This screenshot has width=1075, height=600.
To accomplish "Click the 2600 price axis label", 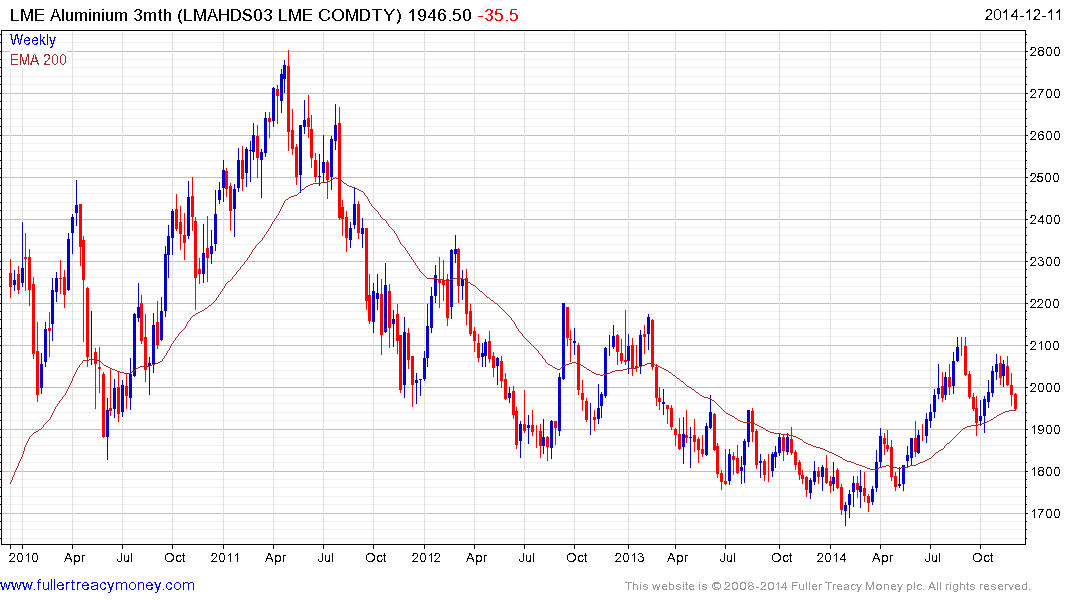I will (1045, 136).
